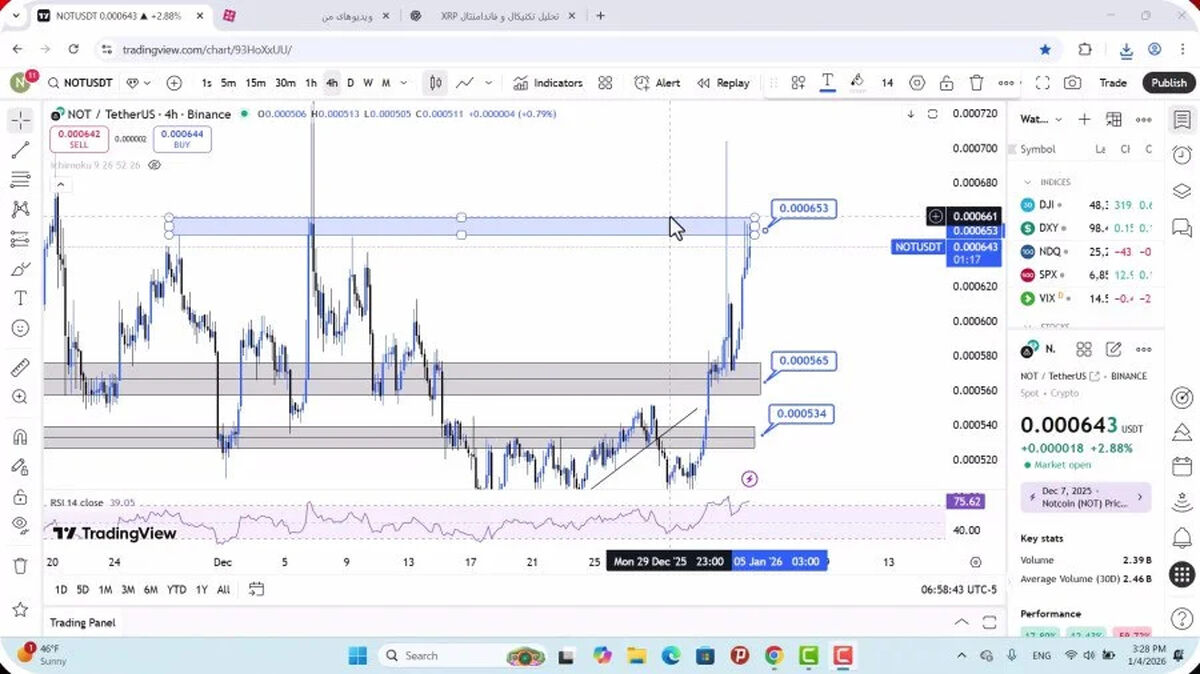The width and height of the screenshot is (1200, 674).
Task: Toggle stay in drawing mode pencil-lock icon
Action: (20, 466)
